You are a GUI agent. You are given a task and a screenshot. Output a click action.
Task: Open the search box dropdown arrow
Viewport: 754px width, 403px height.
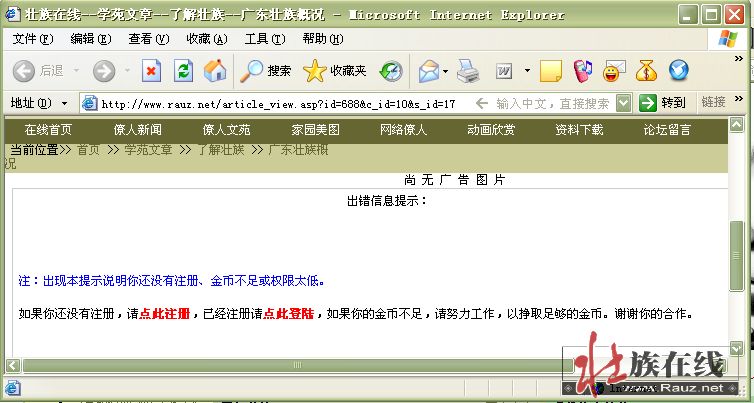[624, 103]
